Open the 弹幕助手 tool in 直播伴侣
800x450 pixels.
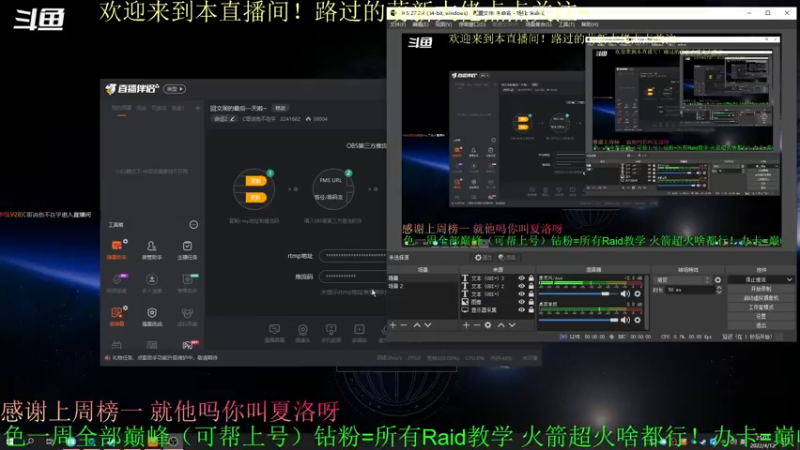[117, 249]
